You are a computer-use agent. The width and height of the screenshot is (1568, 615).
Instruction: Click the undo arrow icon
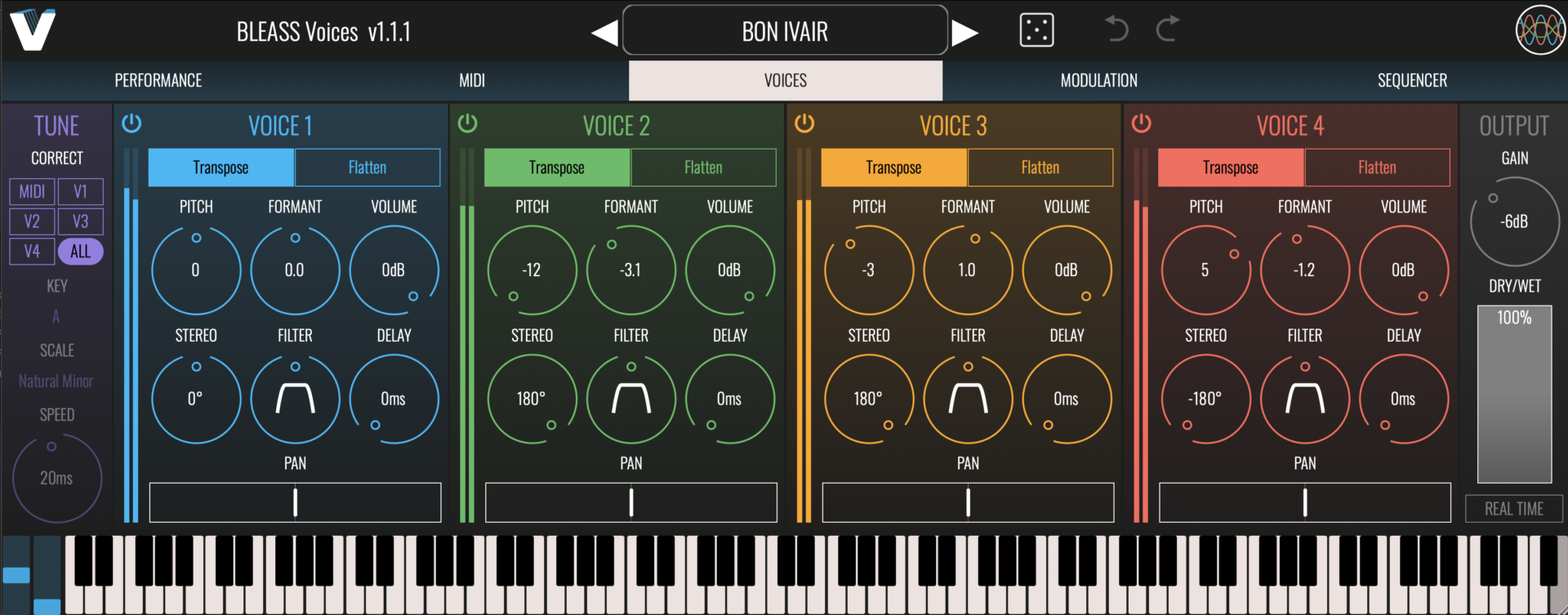[1116, 30]
